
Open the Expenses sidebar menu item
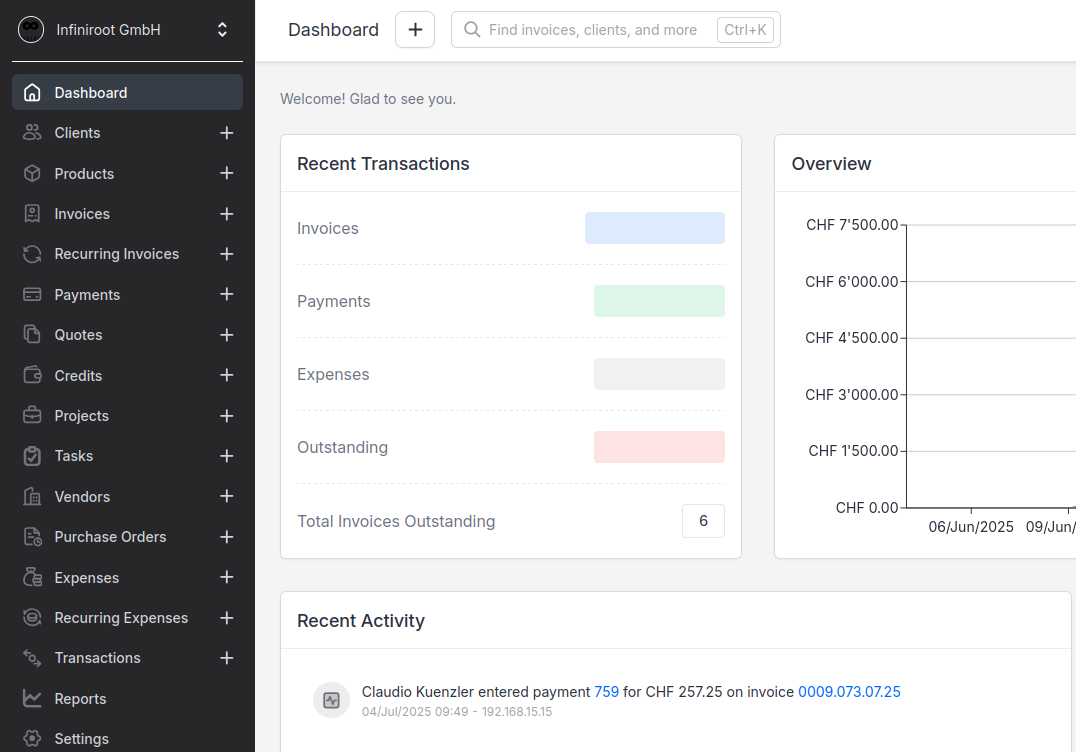[x=86, y=578]
